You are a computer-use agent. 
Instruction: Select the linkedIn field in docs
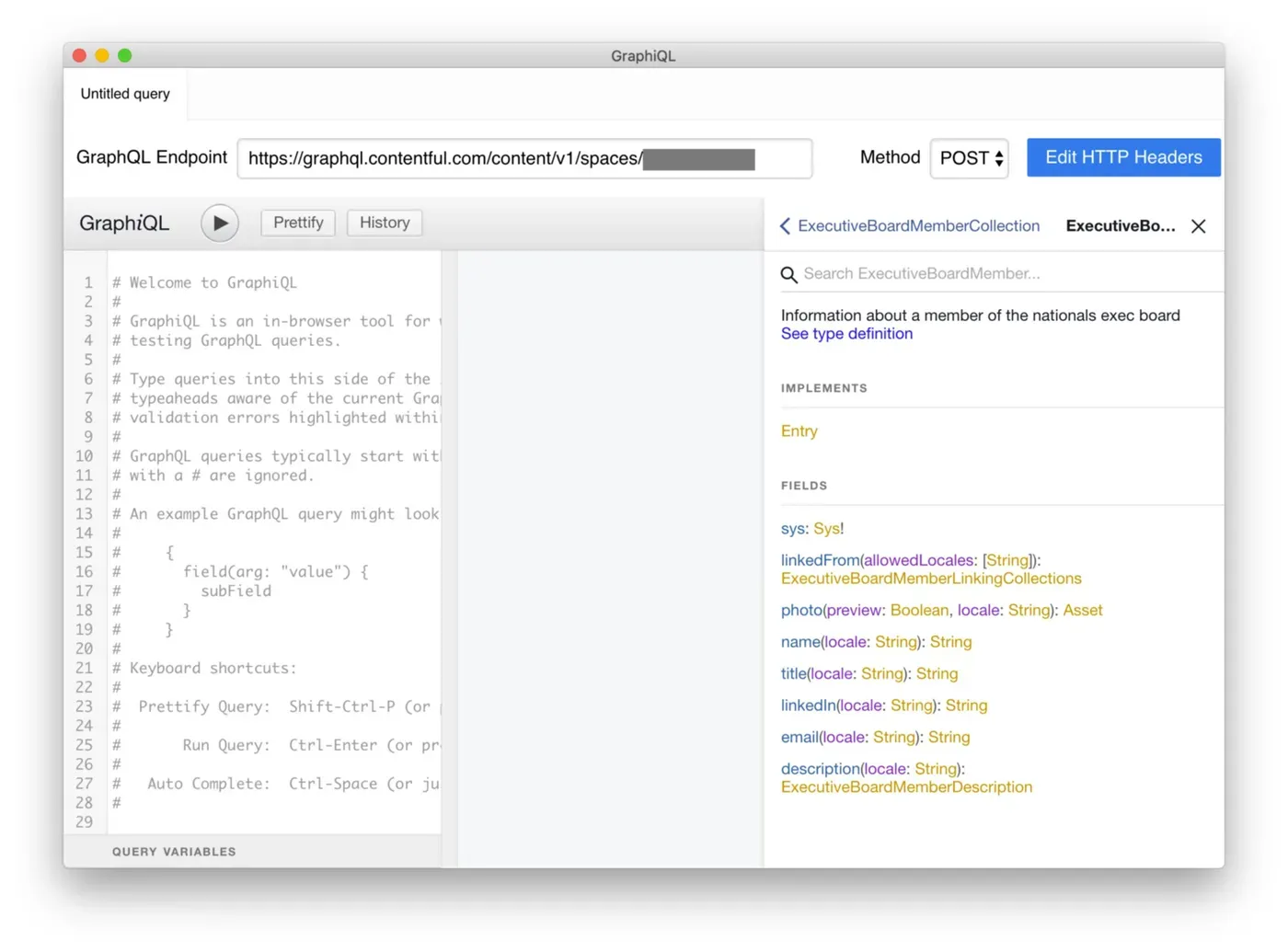click(x=808, y=705)
